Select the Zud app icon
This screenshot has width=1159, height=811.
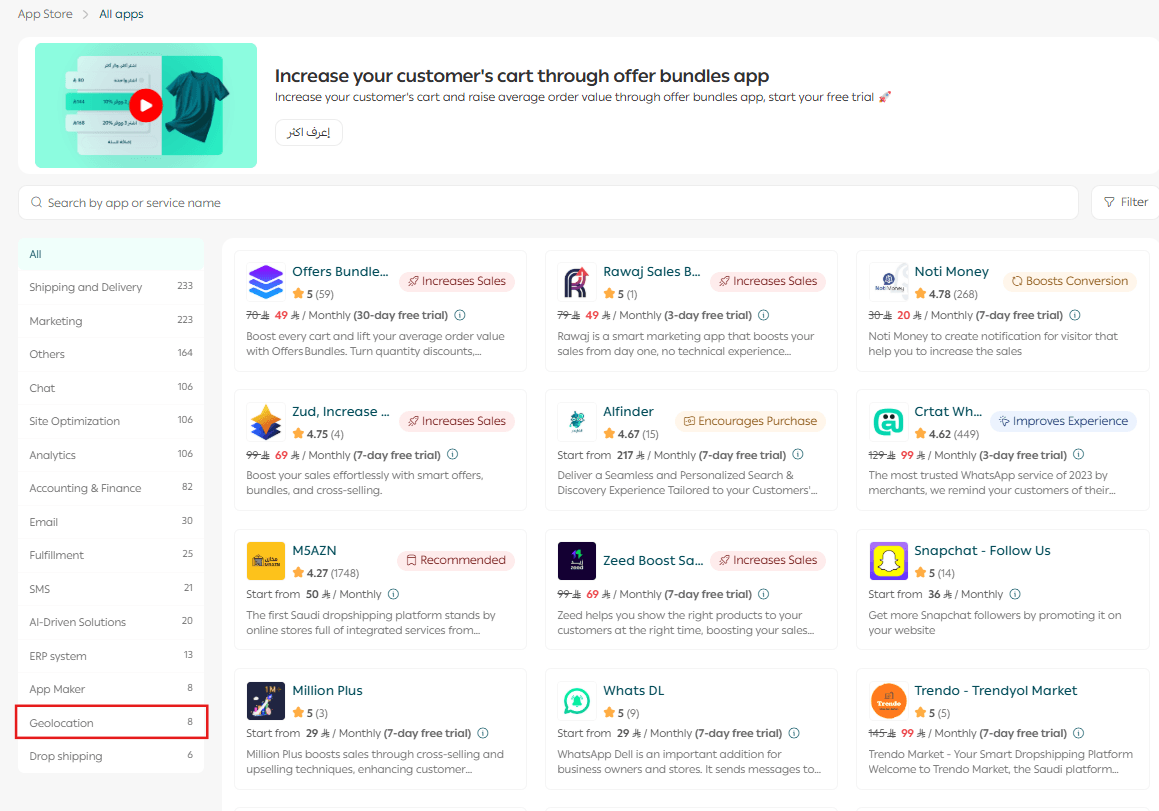coord(265,422)
